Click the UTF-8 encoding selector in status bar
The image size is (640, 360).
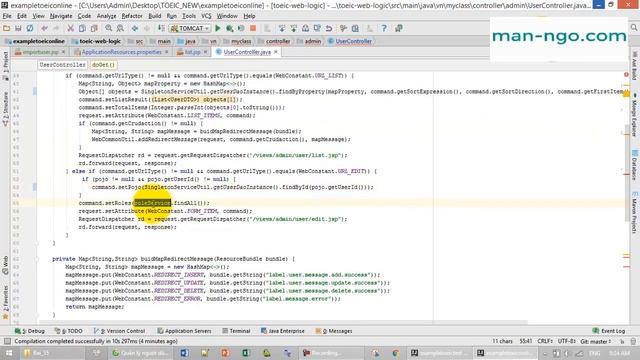click(x=567, y=341)
